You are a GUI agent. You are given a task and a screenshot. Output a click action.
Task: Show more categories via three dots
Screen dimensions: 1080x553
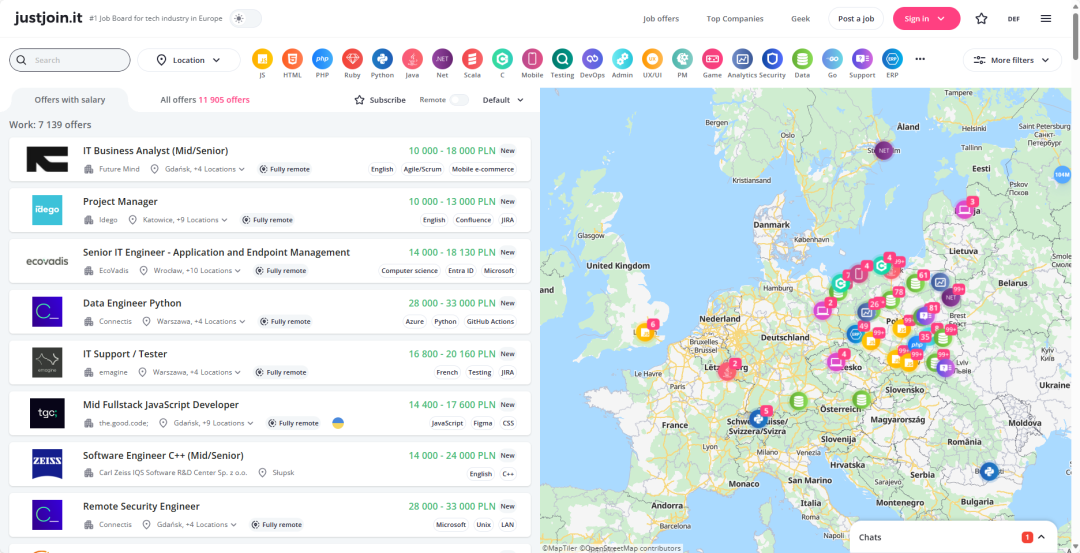(x=920, y=59)
